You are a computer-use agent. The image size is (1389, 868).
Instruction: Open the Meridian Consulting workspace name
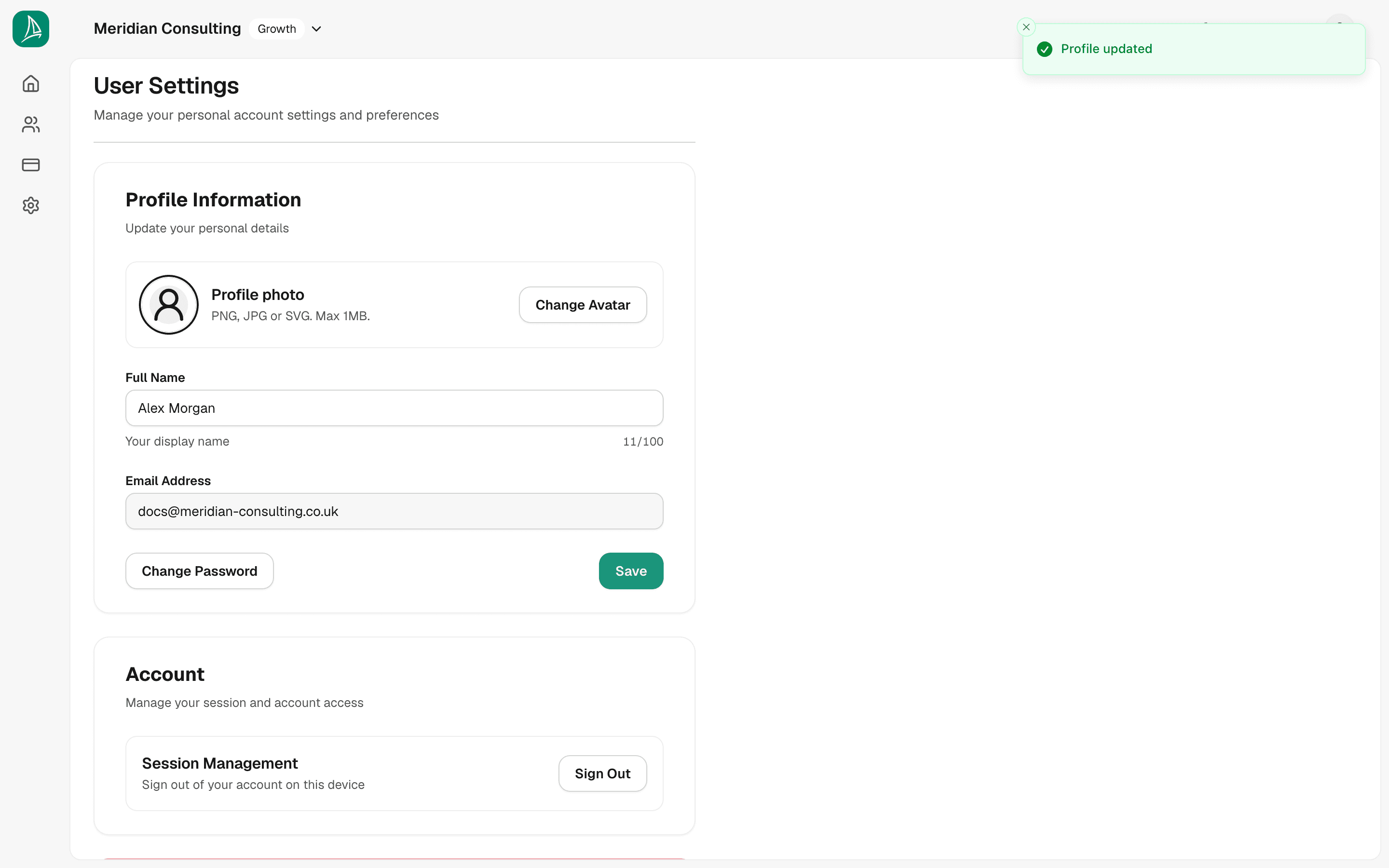pos(167,29)
